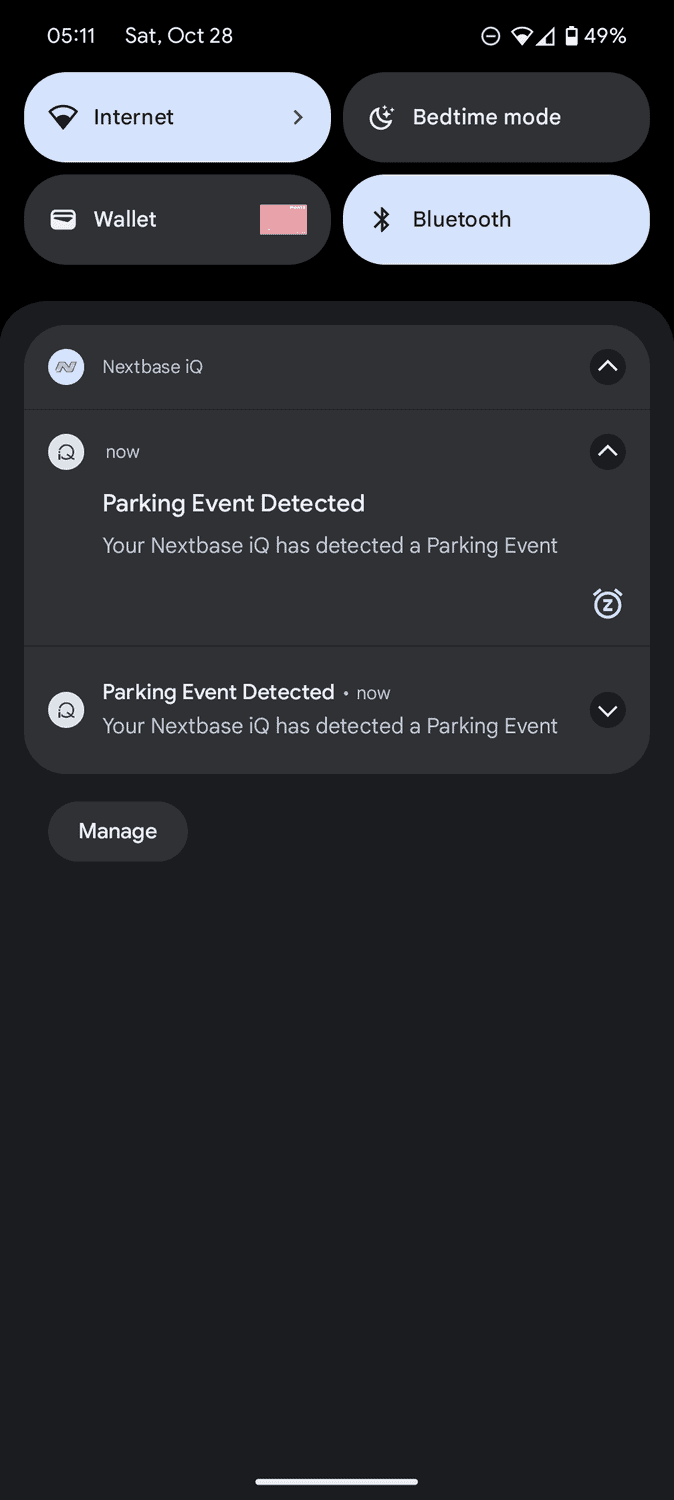This screenshot has width=674, height=1500.
Task: Open Internet details via the chevron arrow
Action: [x=298, y=118]
